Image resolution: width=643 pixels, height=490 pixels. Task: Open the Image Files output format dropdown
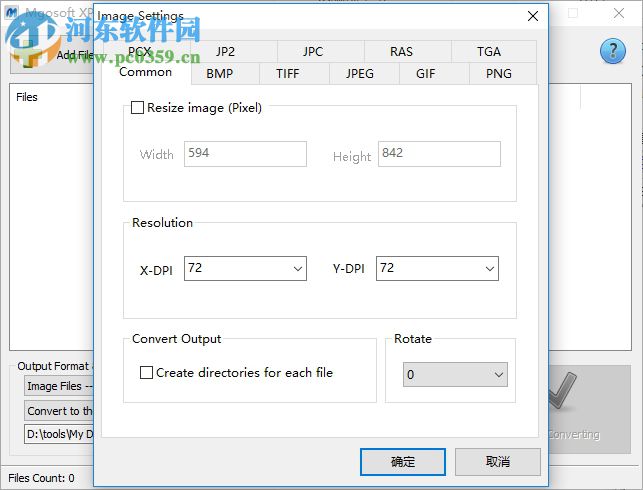click(x=59, y=386)
